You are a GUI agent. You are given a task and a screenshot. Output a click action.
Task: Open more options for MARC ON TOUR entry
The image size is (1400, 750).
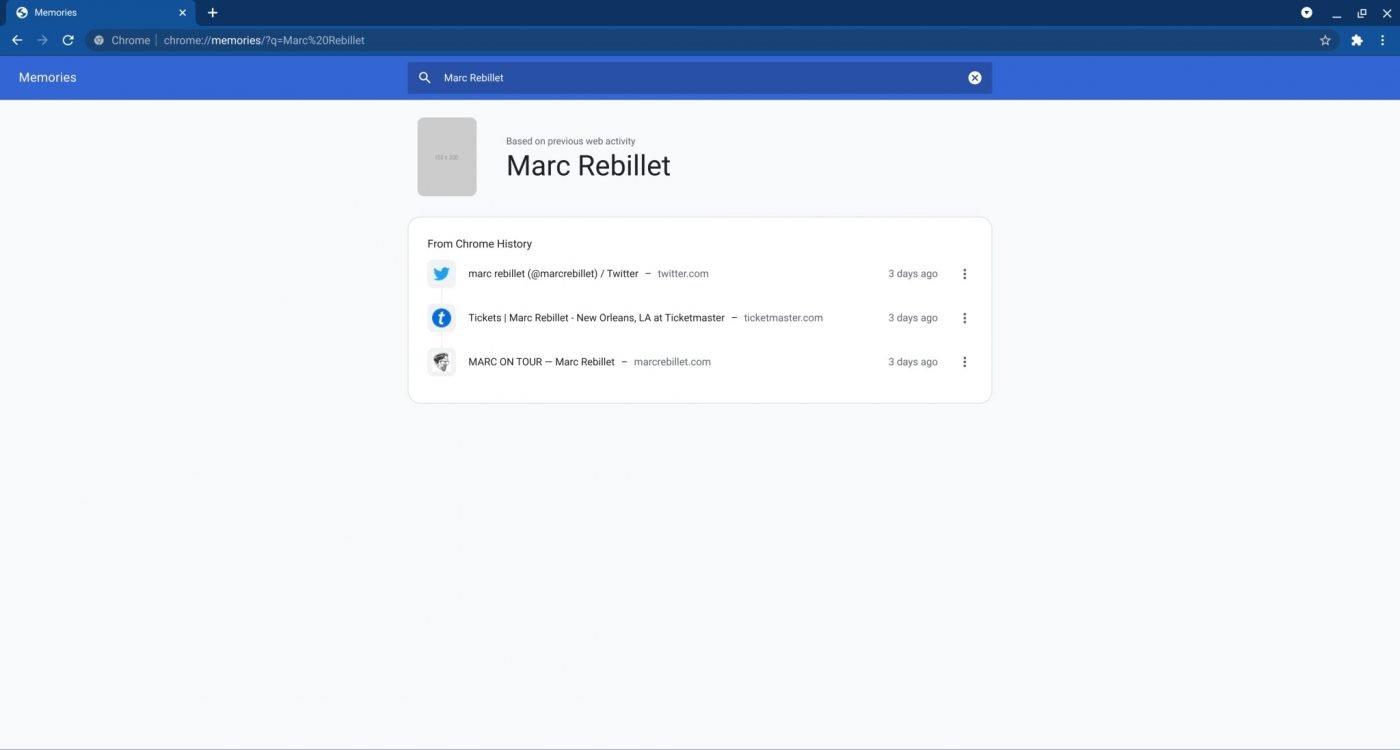point(964,362)
